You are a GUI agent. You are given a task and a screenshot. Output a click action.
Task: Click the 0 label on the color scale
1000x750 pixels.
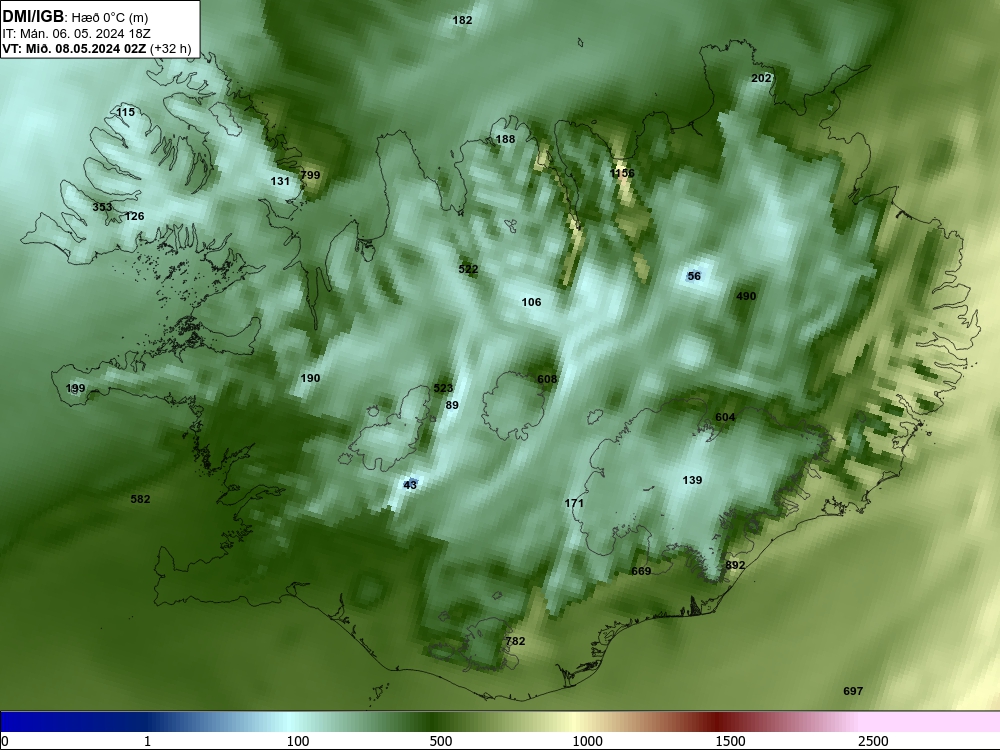click(5, 741)
